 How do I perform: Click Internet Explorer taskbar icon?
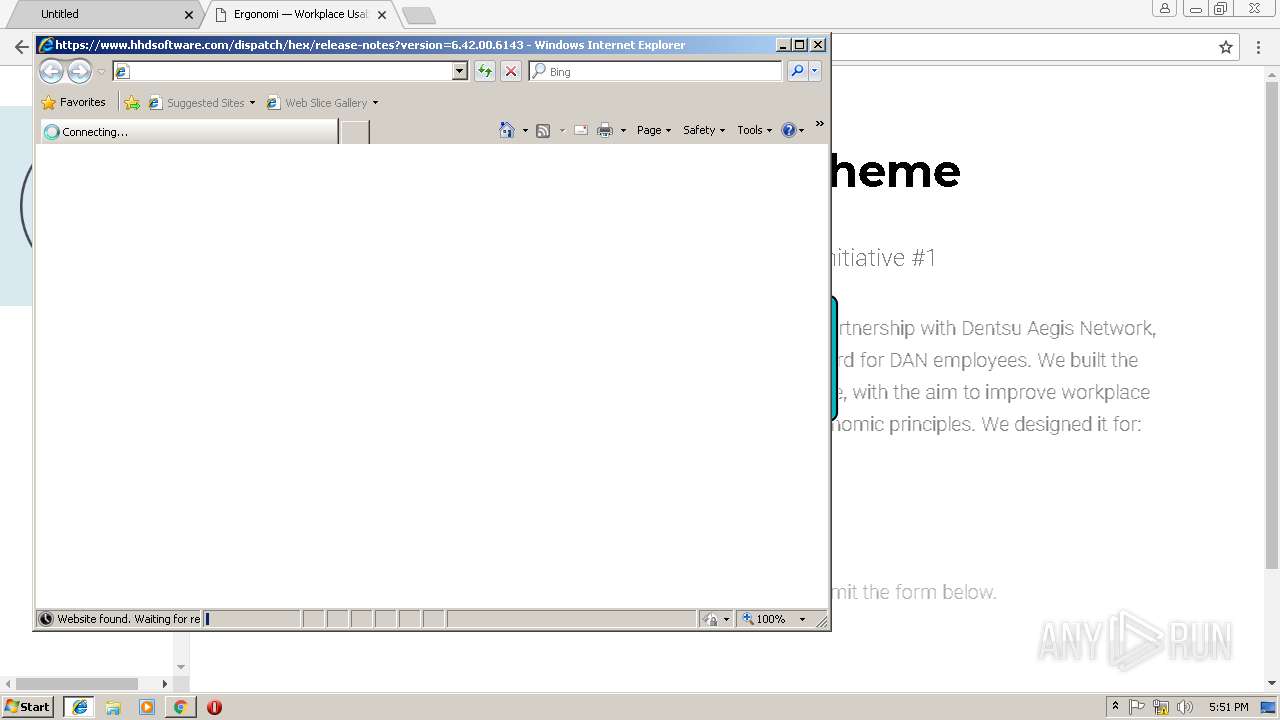[80, 707]
